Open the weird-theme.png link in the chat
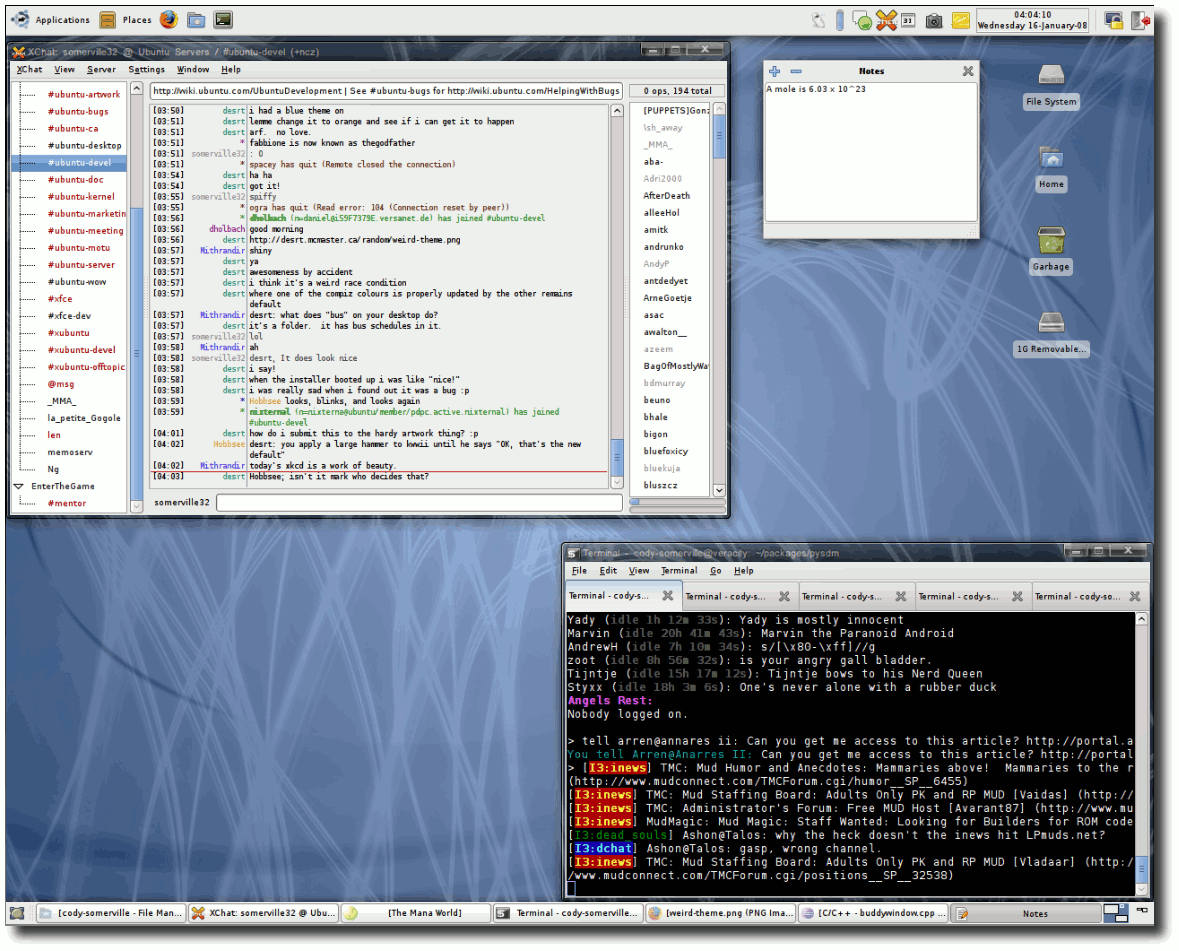The image size is (1179, 951). click(x=355, y=240)
